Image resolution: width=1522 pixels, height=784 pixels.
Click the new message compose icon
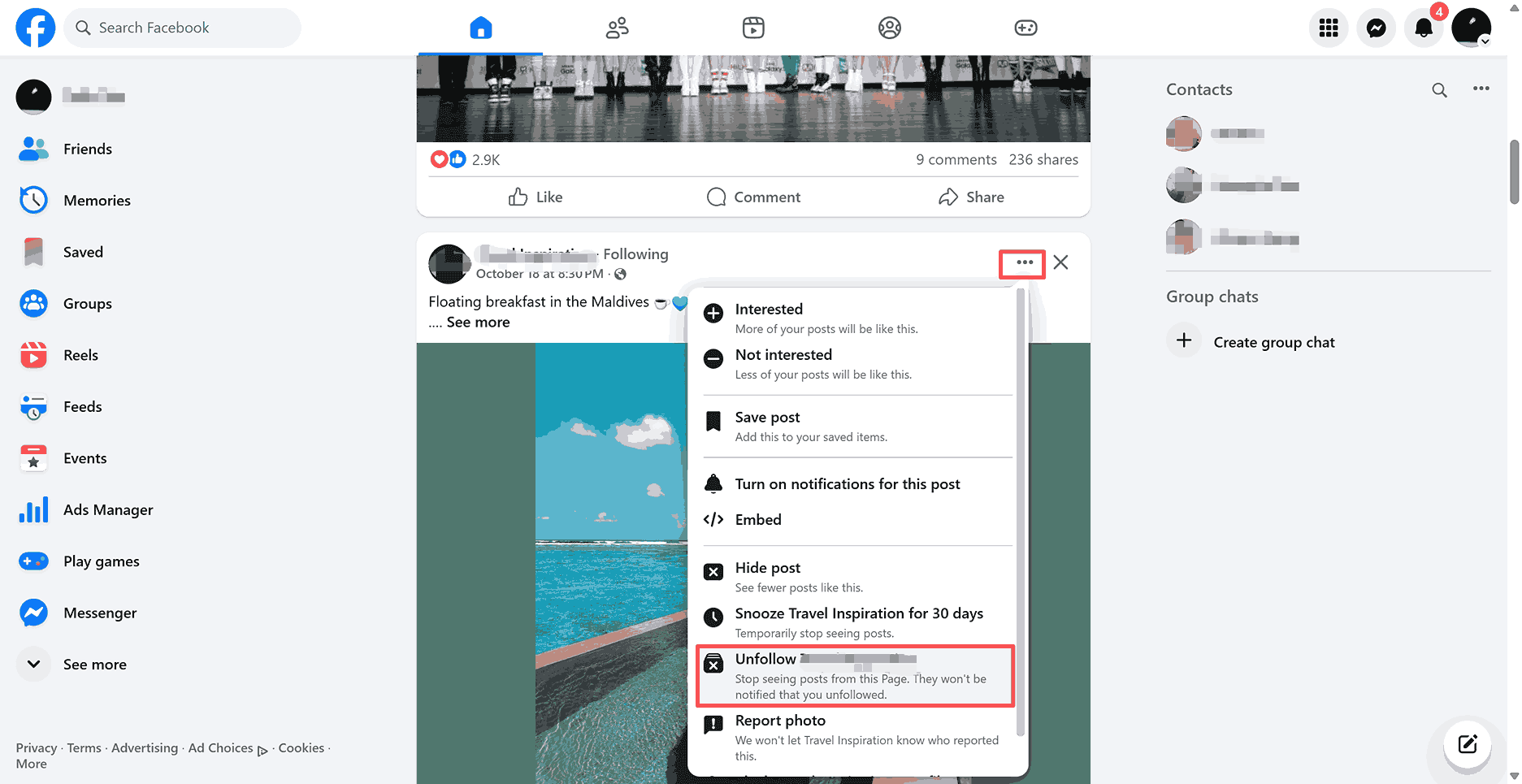[1468, 744]
